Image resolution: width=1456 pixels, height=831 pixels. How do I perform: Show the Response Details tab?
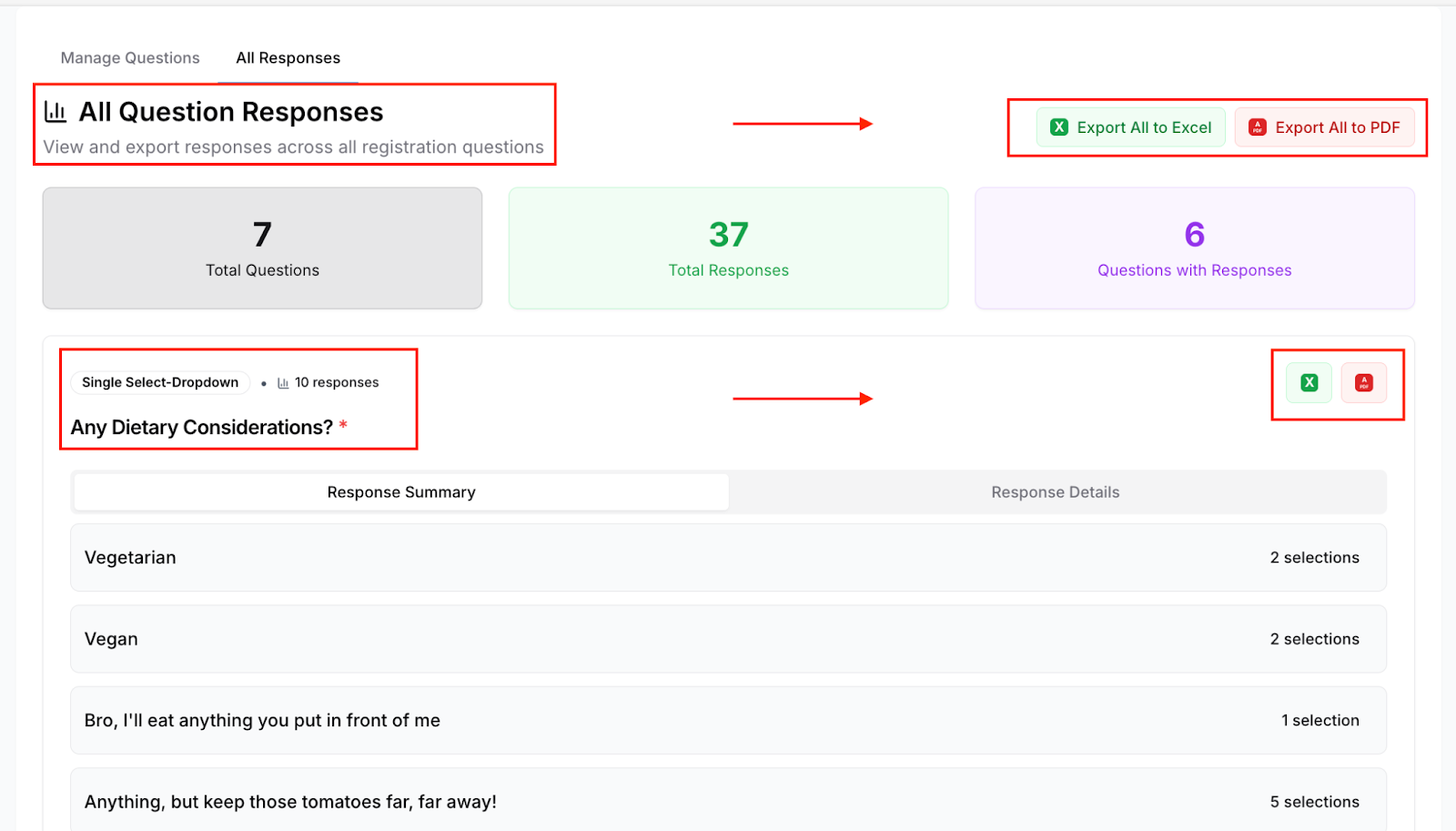point(1056,492)
